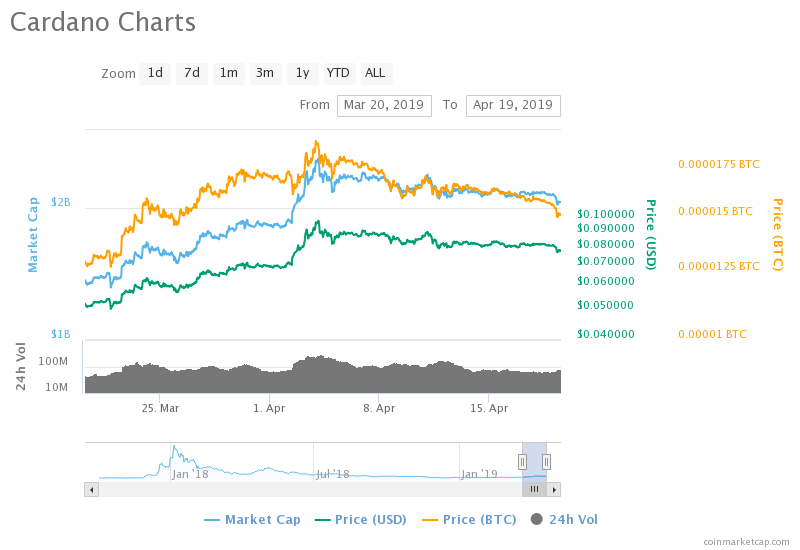Click the Jul '18 navigator label
Viewport: 800px width, 550px height.
tap(333, 474)
